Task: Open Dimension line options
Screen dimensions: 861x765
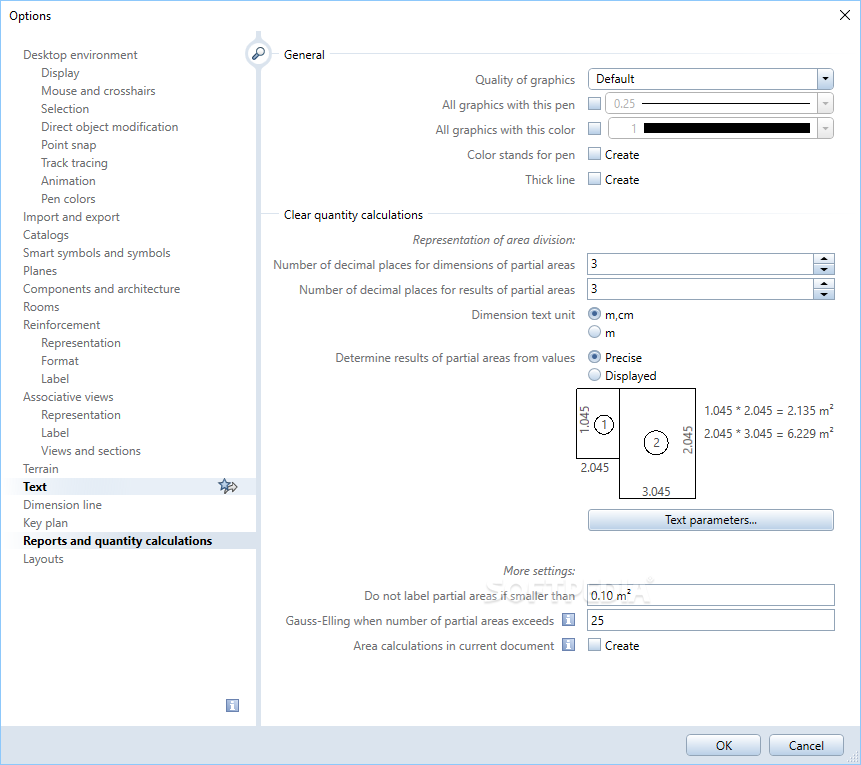Action: [x=62, y=505]
